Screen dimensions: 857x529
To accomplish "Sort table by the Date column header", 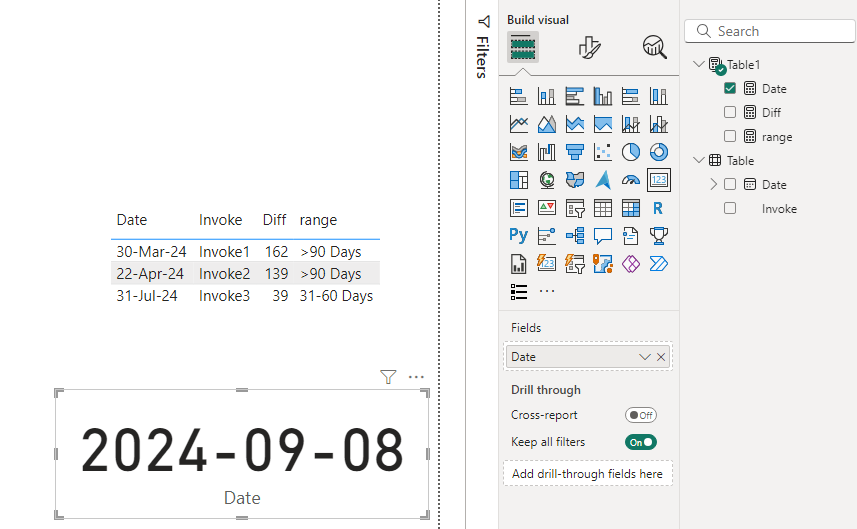I will click(132, 220).
